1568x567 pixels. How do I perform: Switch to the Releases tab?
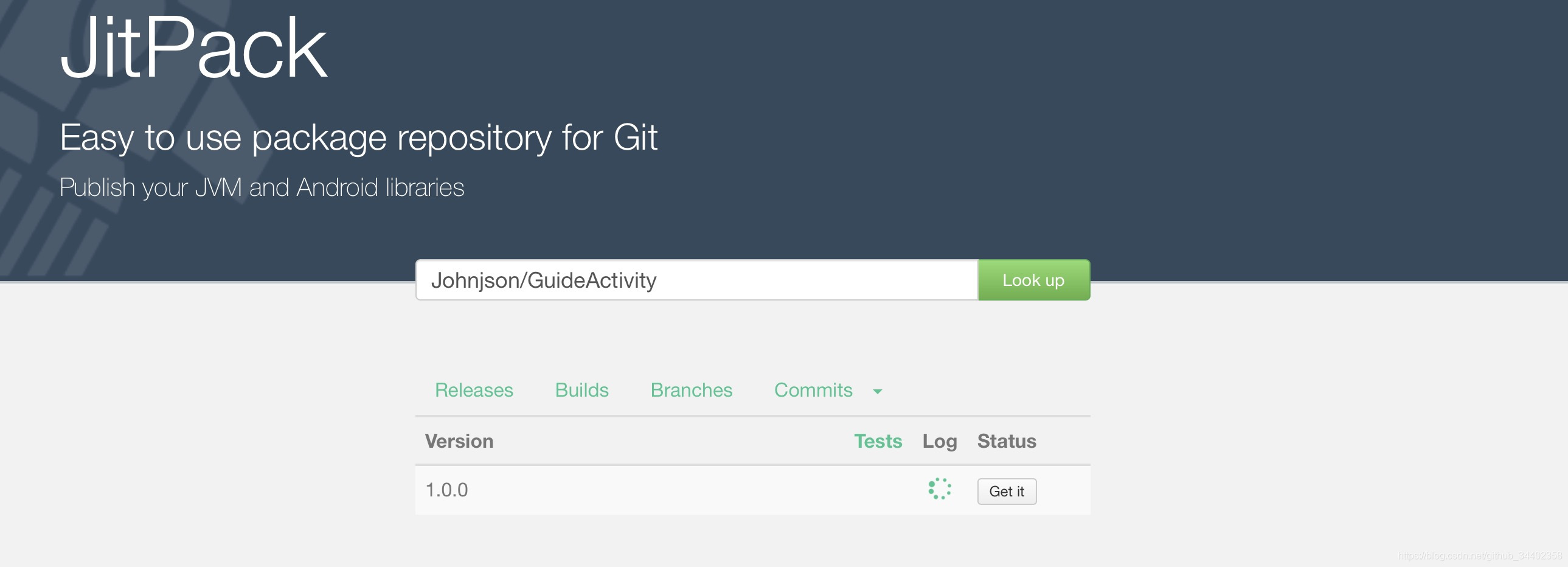(474, 390)
